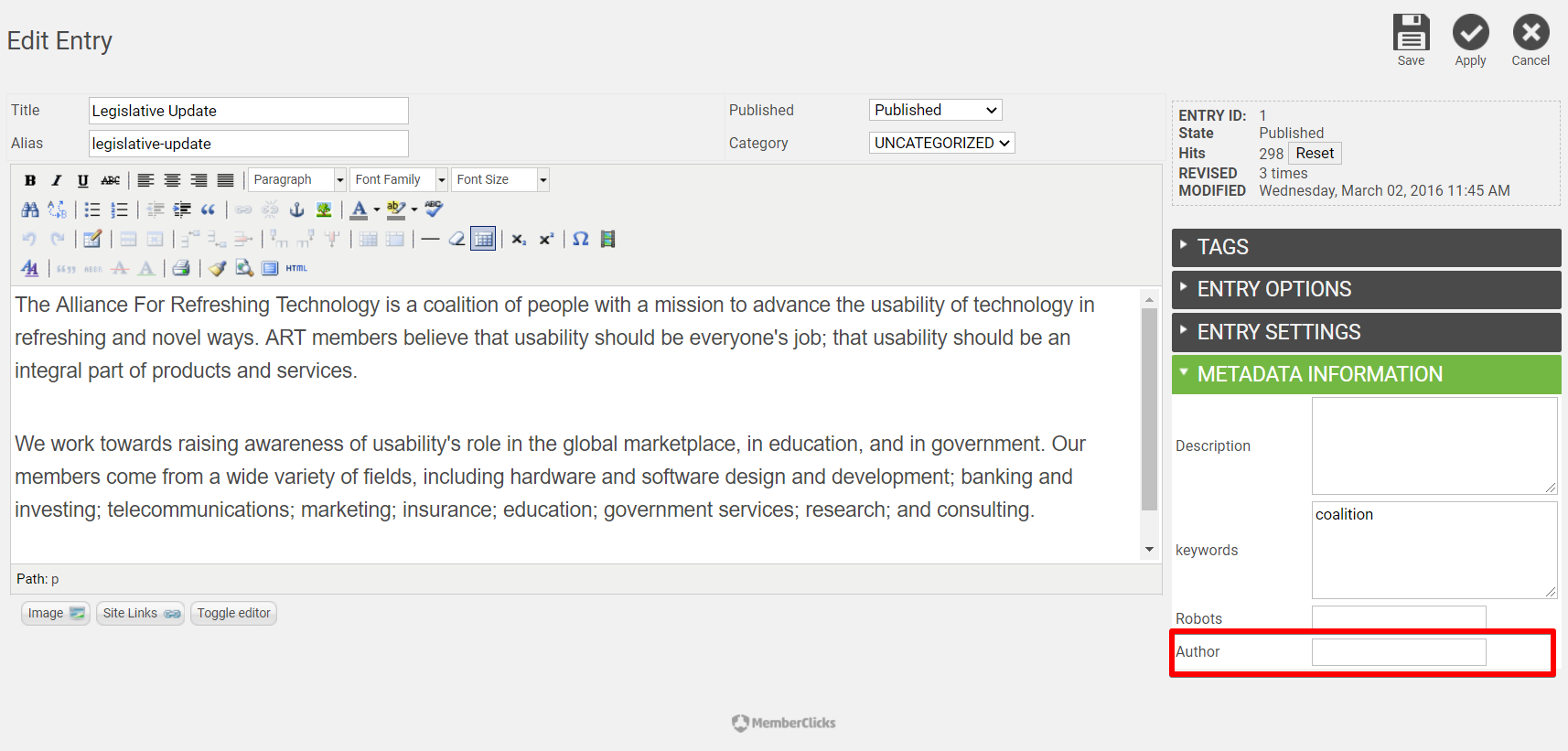Toggle italic formatting
1568x751 pixels.
(57, 180)
